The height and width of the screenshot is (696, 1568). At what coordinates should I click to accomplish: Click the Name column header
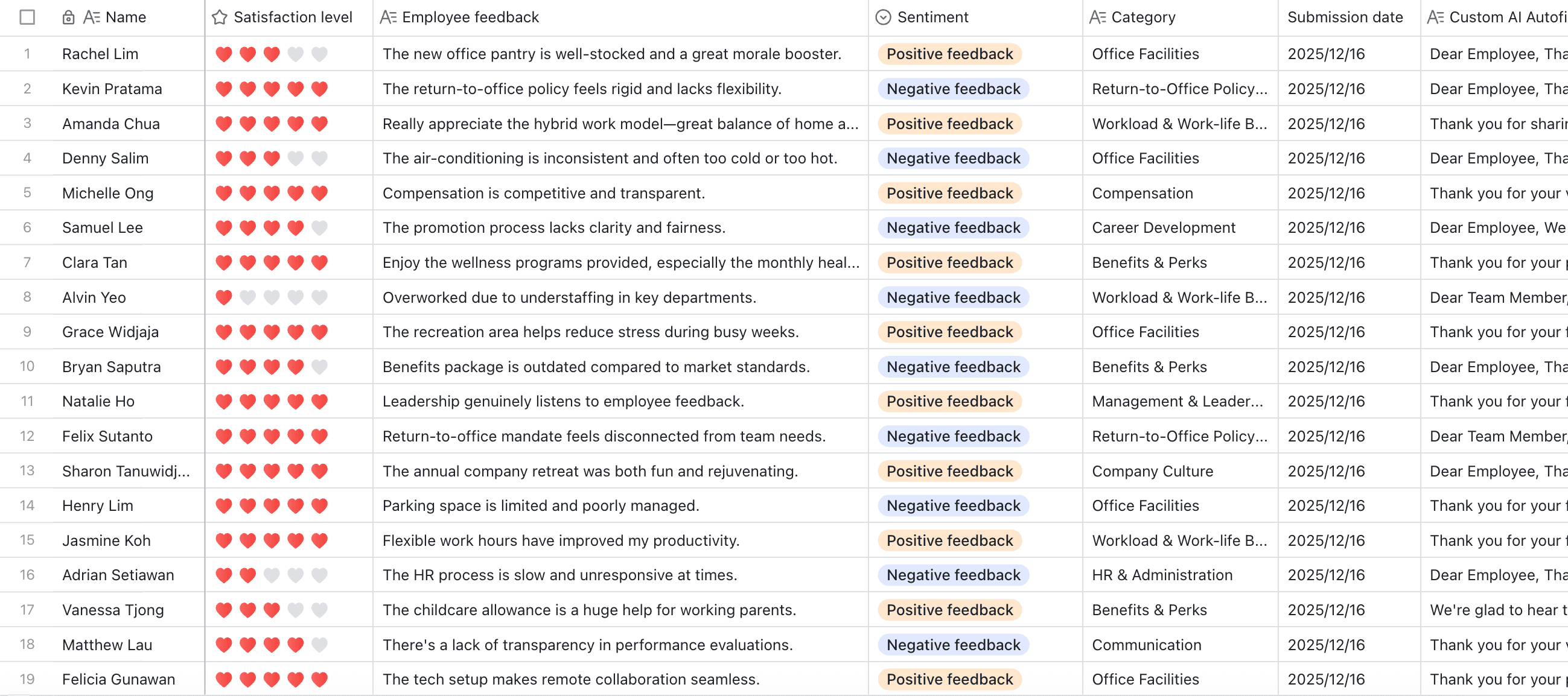pyautogui.click(x=126, y=17)
